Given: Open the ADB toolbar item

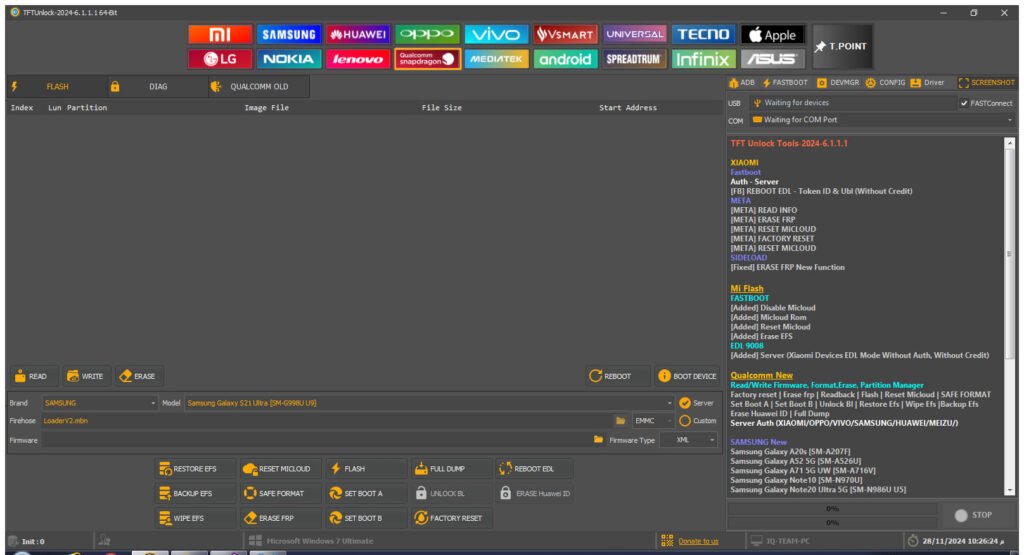Looking at the screenshot, I should pos(741,83).
